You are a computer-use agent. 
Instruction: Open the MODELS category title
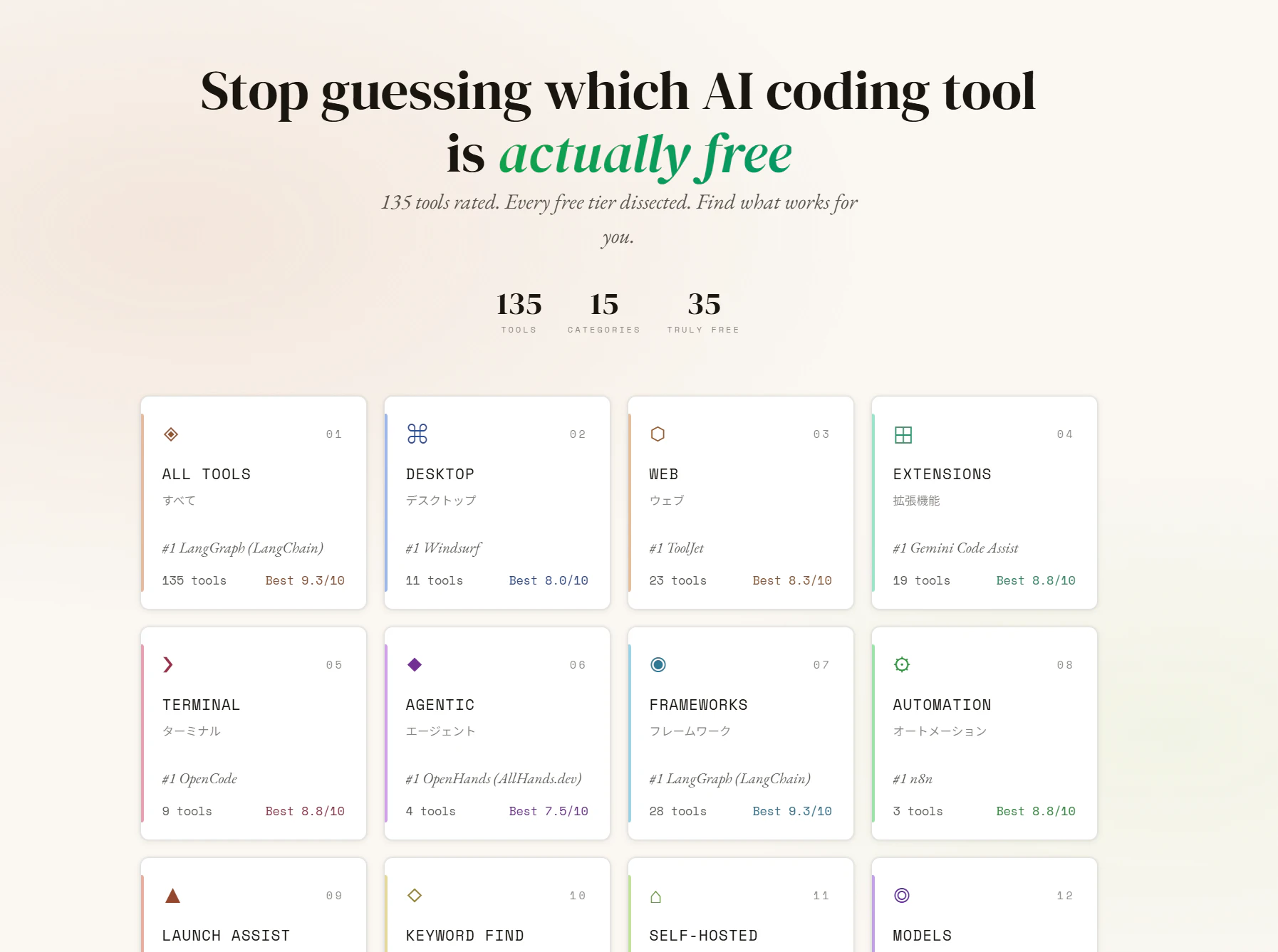tap(923, 936)
